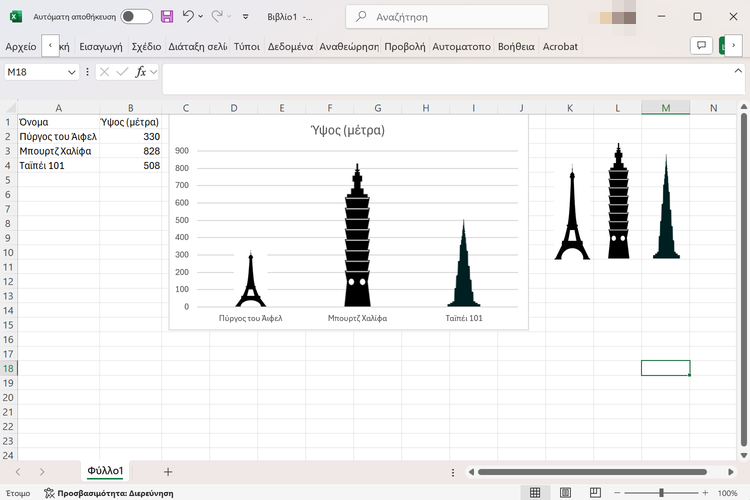Toggle the Αυτόματη αποθήκευση switch
Image resolution: width=750 pixels, height=500 pixels.
[x=137, y=16]
